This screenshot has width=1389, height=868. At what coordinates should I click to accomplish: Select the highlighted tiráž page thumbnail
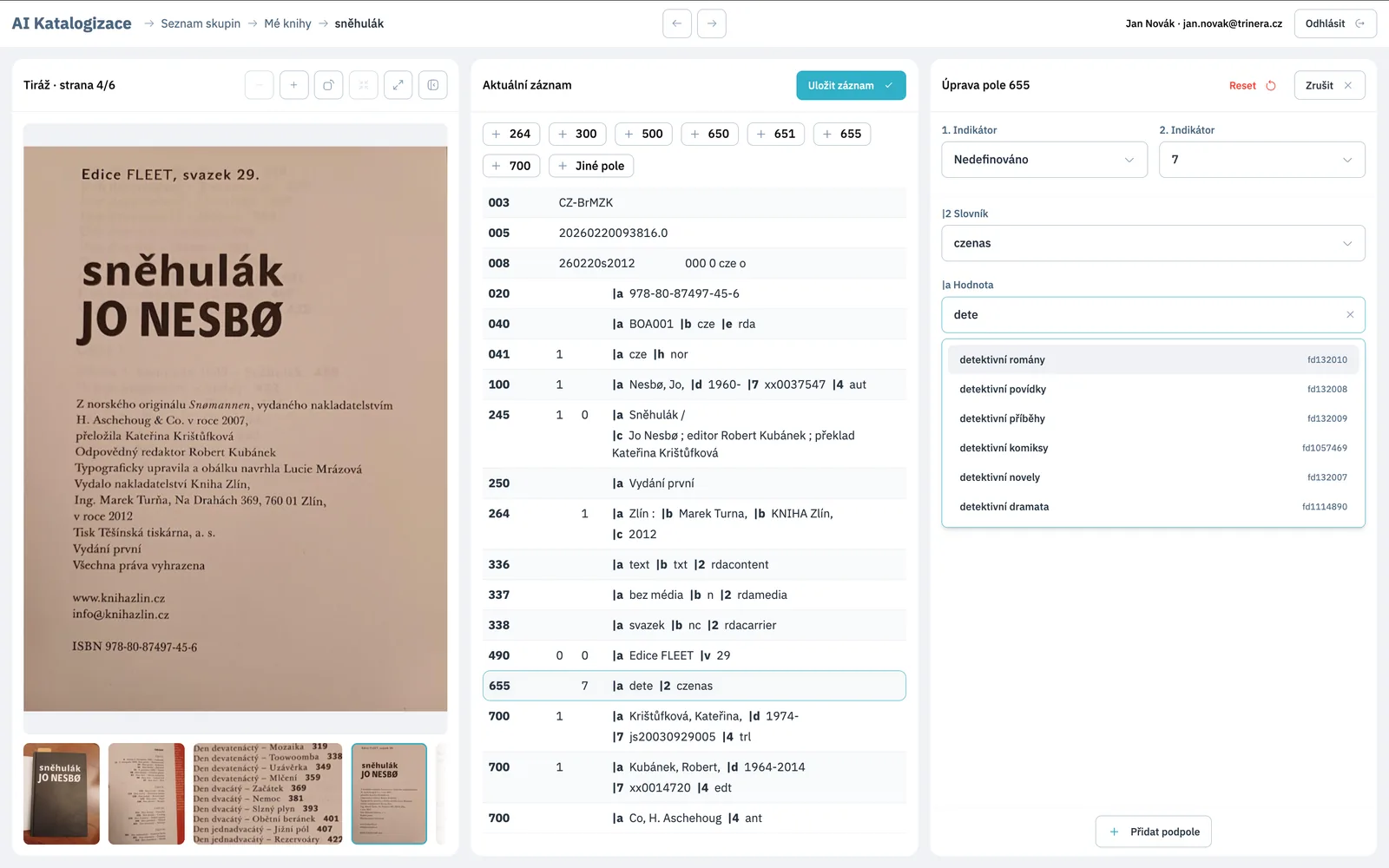click(389, 793)
